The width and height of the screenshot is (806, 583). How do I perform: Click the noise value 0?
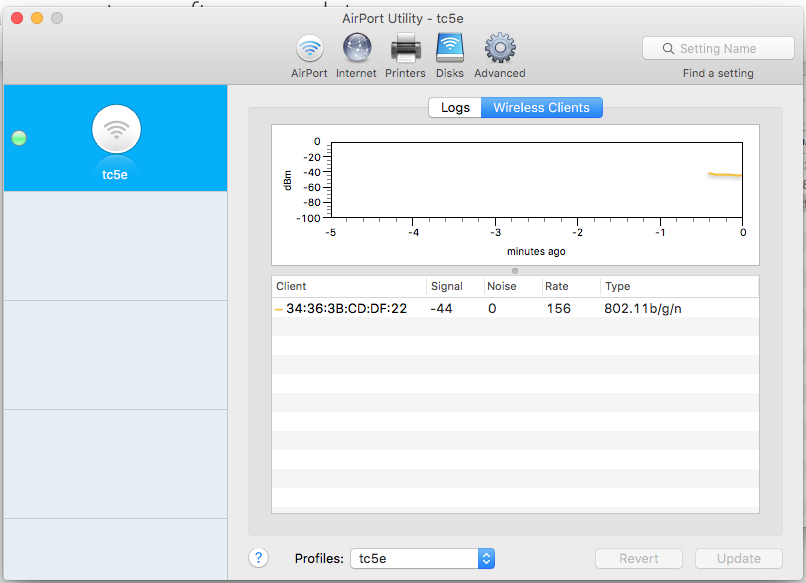point(492,308)
